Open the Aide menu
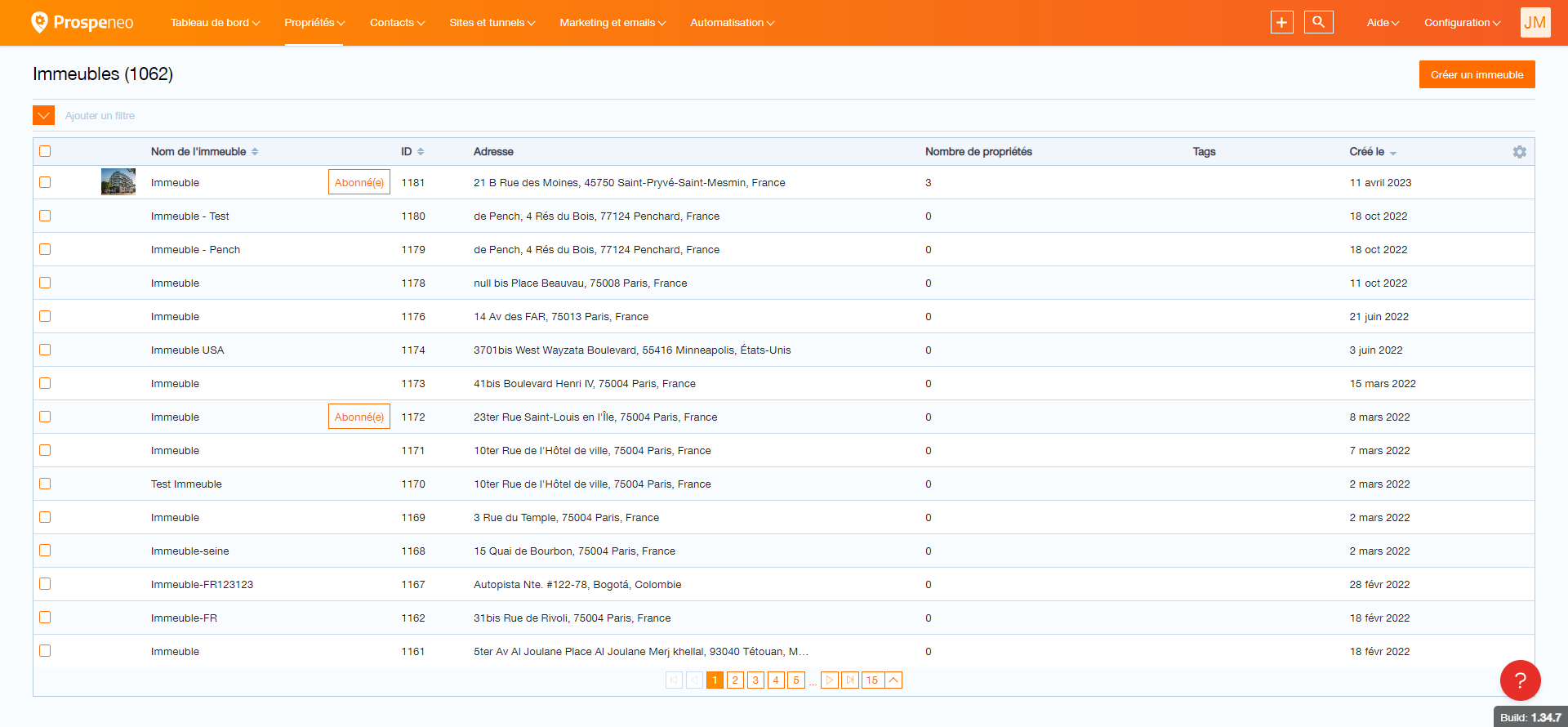The height and width of the screenshot is (727, 1568). [x=1383, y=23]
